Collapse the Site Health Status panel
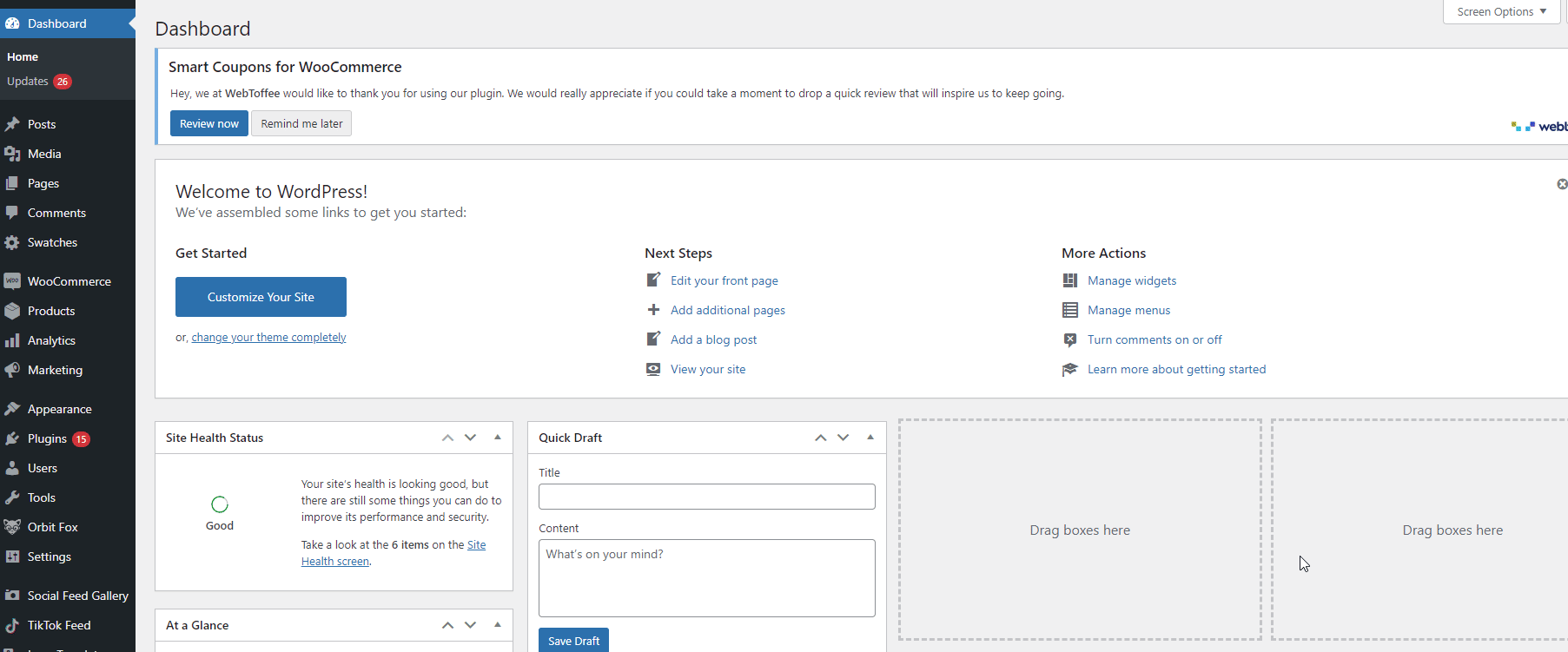This screenshot has width=1568, height=652. point(498,438)
